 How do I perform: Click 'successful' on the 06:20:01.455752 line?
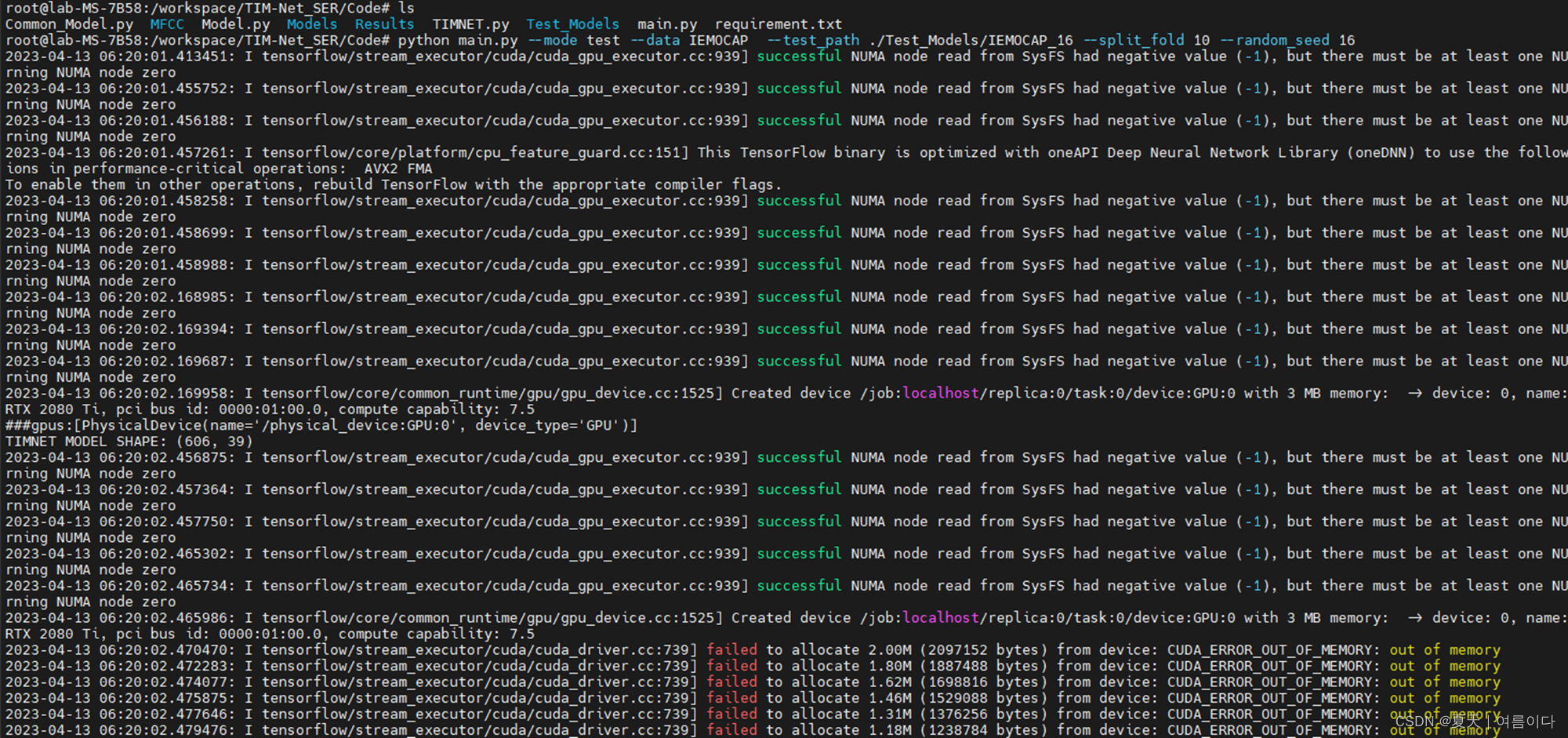pos(799,89)
